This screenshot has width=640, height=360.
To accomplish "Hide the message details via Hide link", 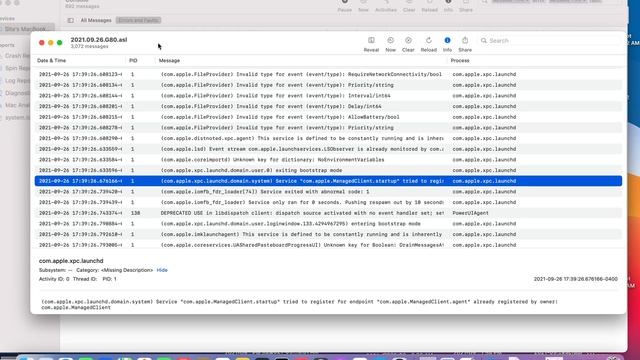I will click(x=162, y=270).
